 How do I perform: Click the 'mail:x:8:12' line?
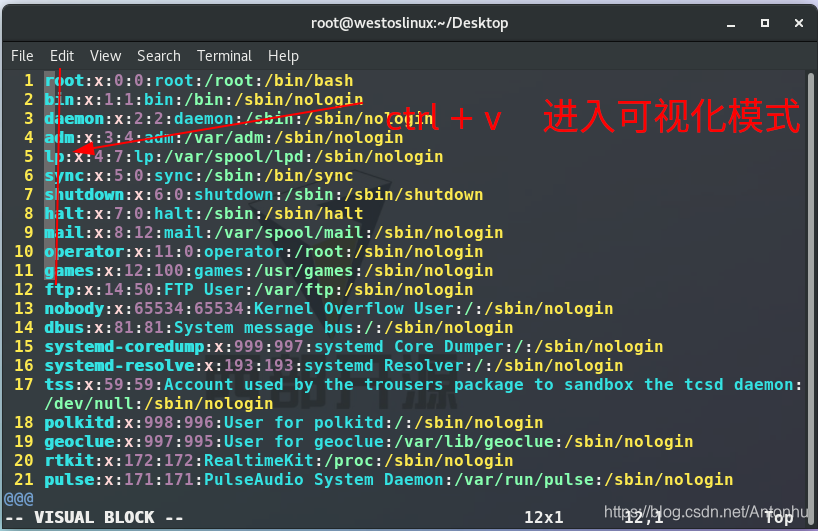(274, 233)
